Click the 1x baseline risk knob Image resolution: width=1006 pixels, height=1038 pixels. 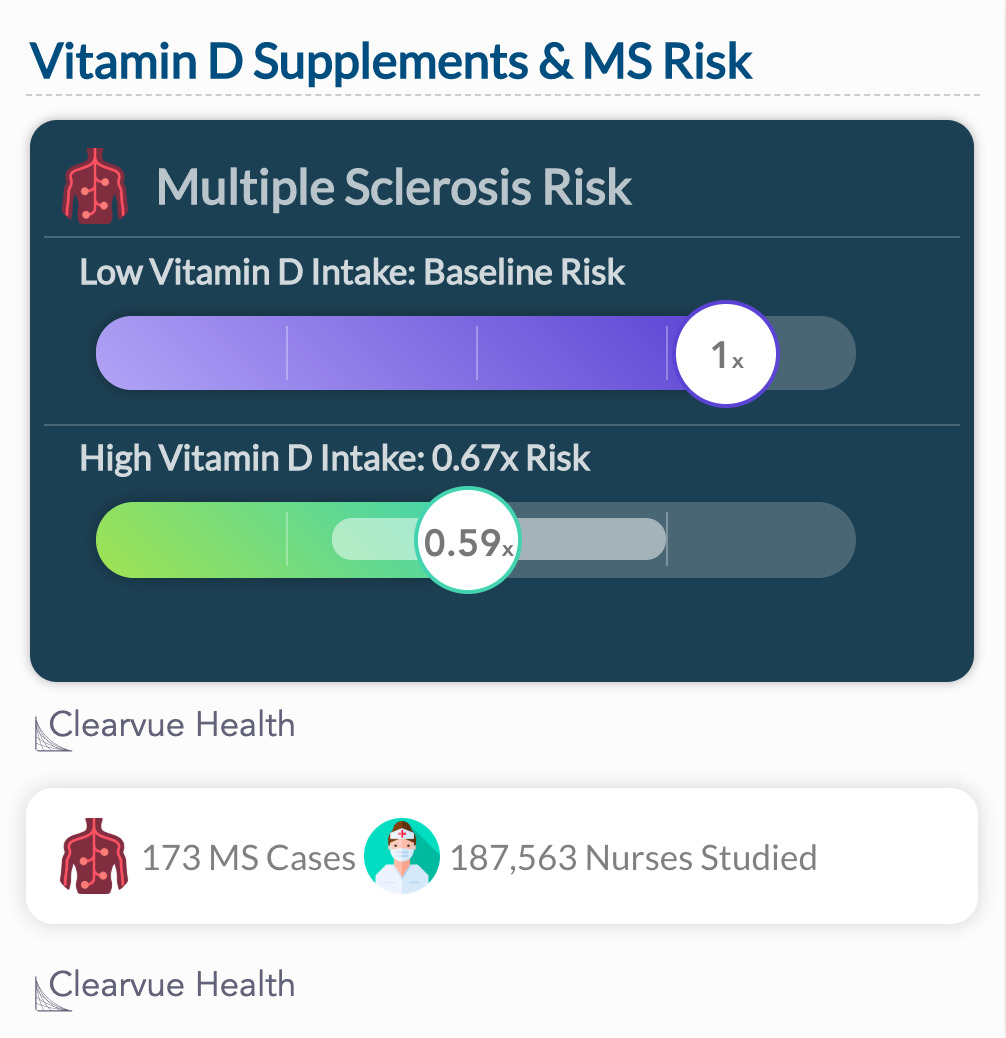click(726, 354)
